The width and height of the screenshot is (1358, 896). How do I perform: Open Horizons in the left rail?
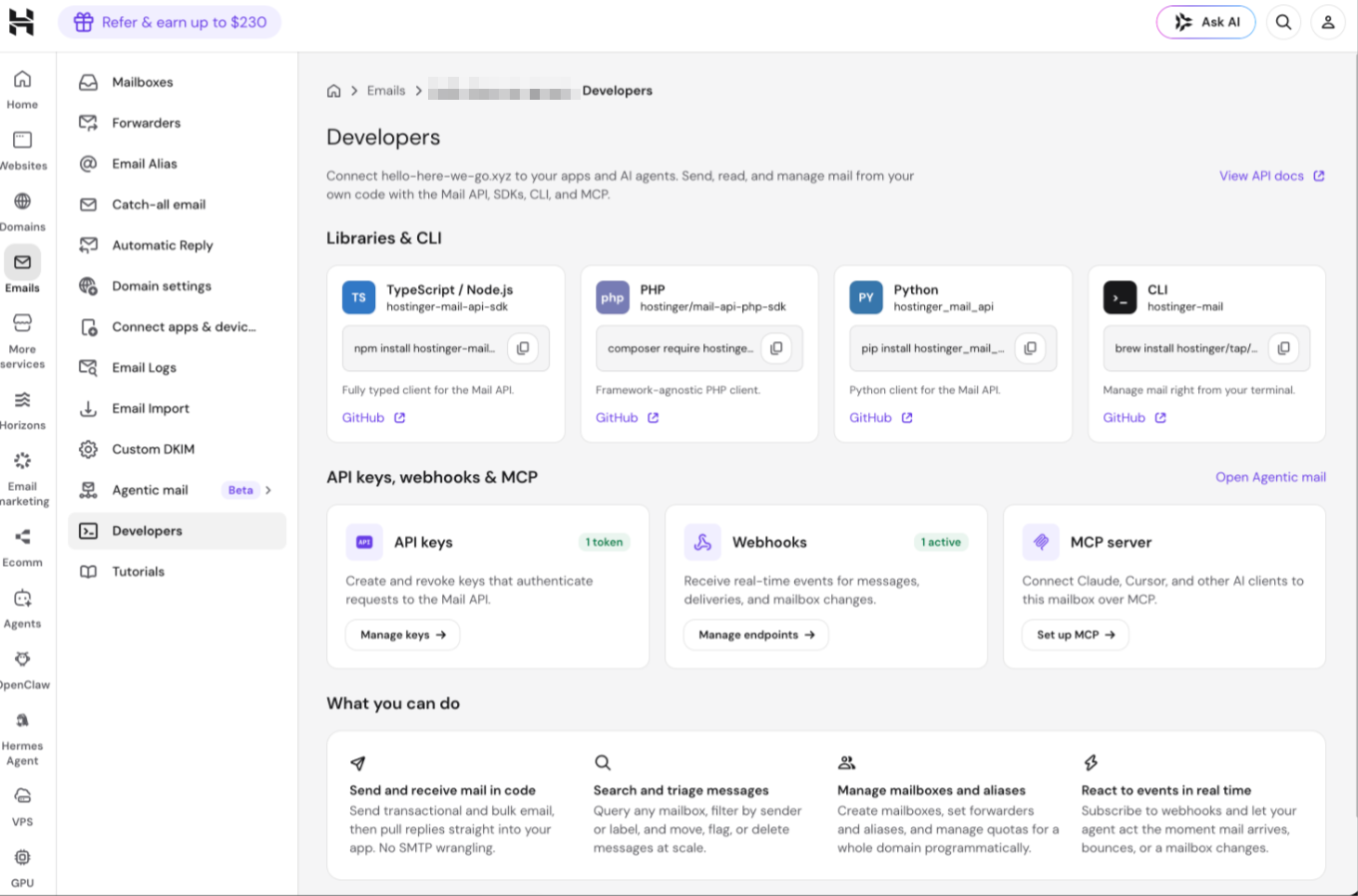click(x=22, y=410)
